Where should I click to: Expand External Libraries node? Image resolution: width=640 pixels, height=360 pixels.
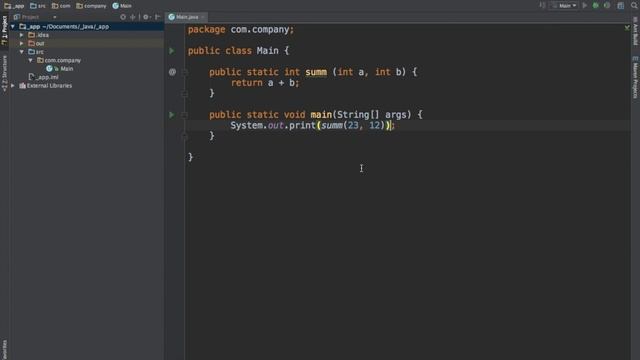(x=13, y=86)
